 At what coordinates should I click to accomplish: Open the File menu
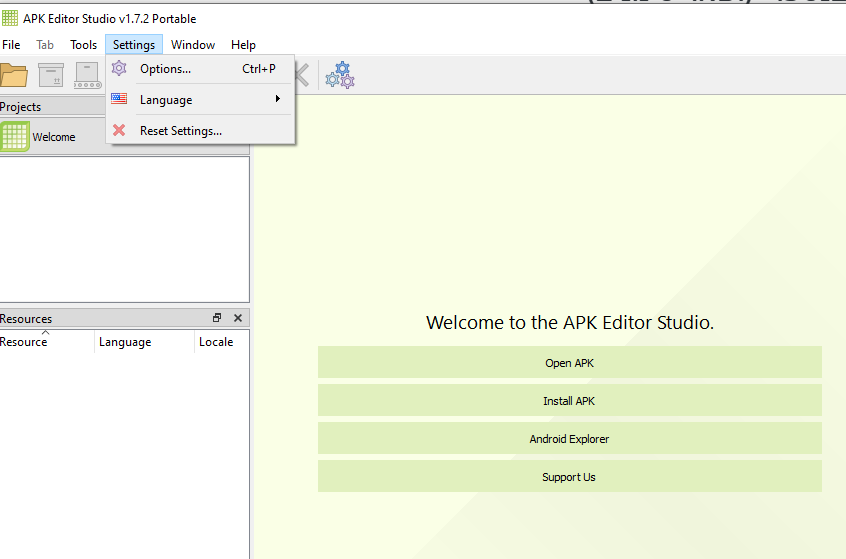point(11,45)
